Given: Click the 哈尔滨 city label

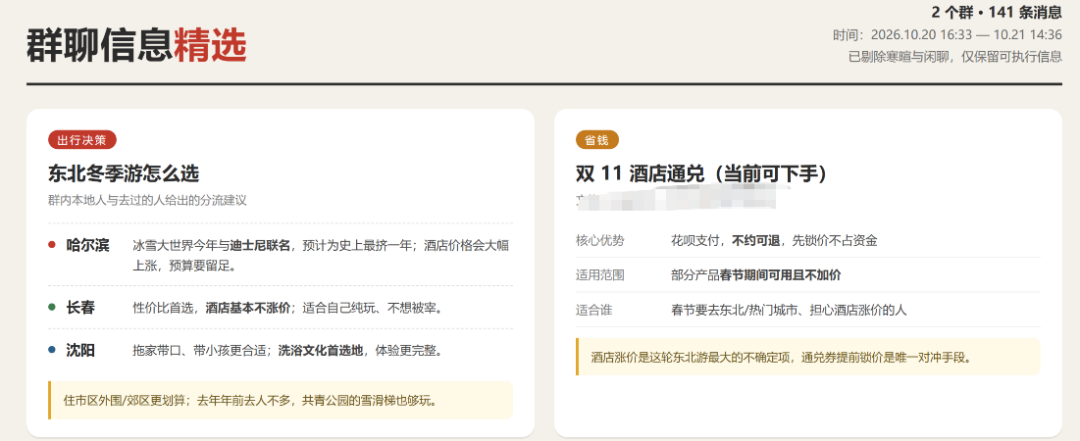Looking at the screenshot, I should [x=87, y=245].
